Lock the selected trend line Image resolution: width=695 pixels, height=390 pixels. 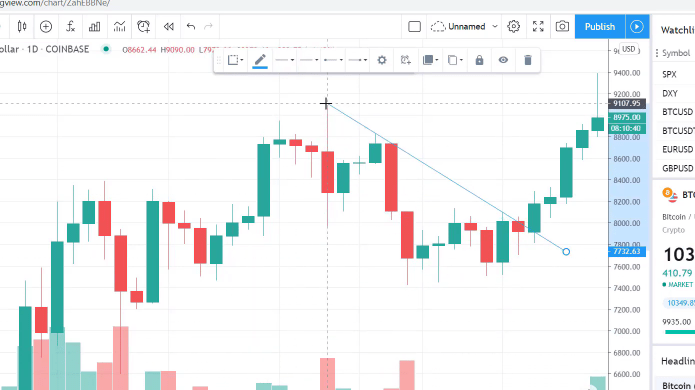pos(479,60)
